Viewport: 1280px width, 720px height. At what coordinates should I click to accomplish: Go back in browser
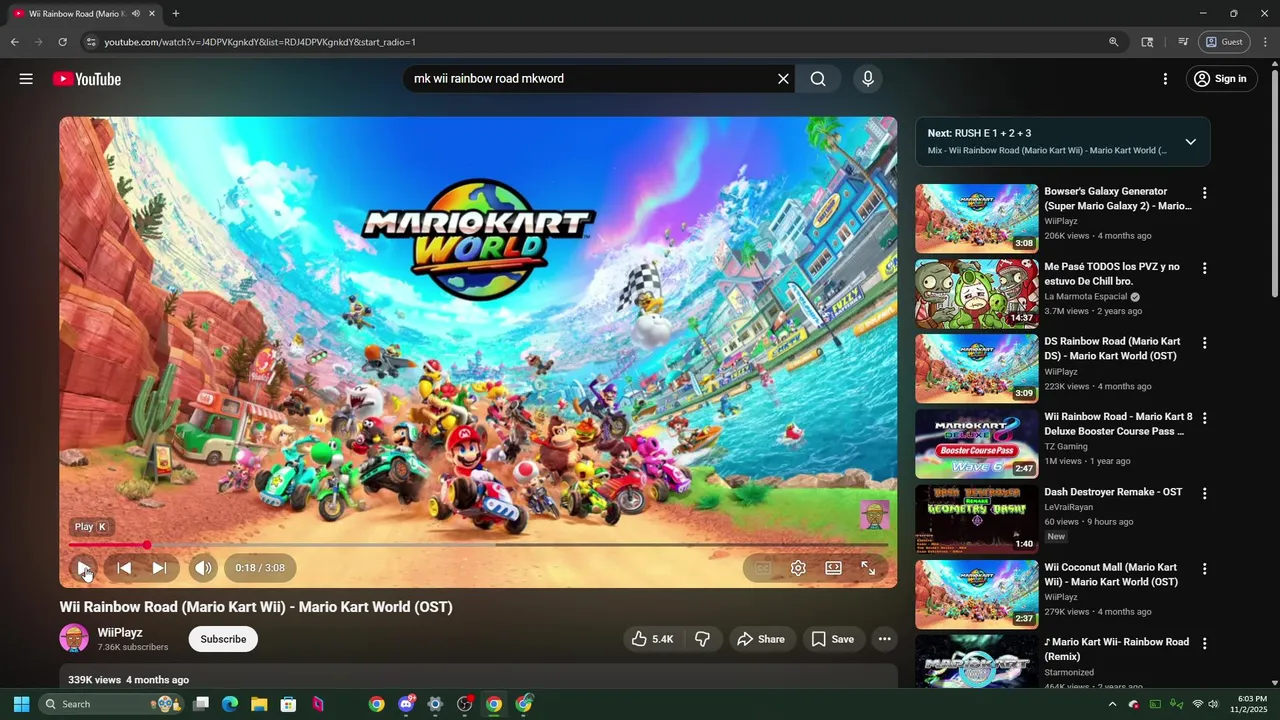coord(14,42)
